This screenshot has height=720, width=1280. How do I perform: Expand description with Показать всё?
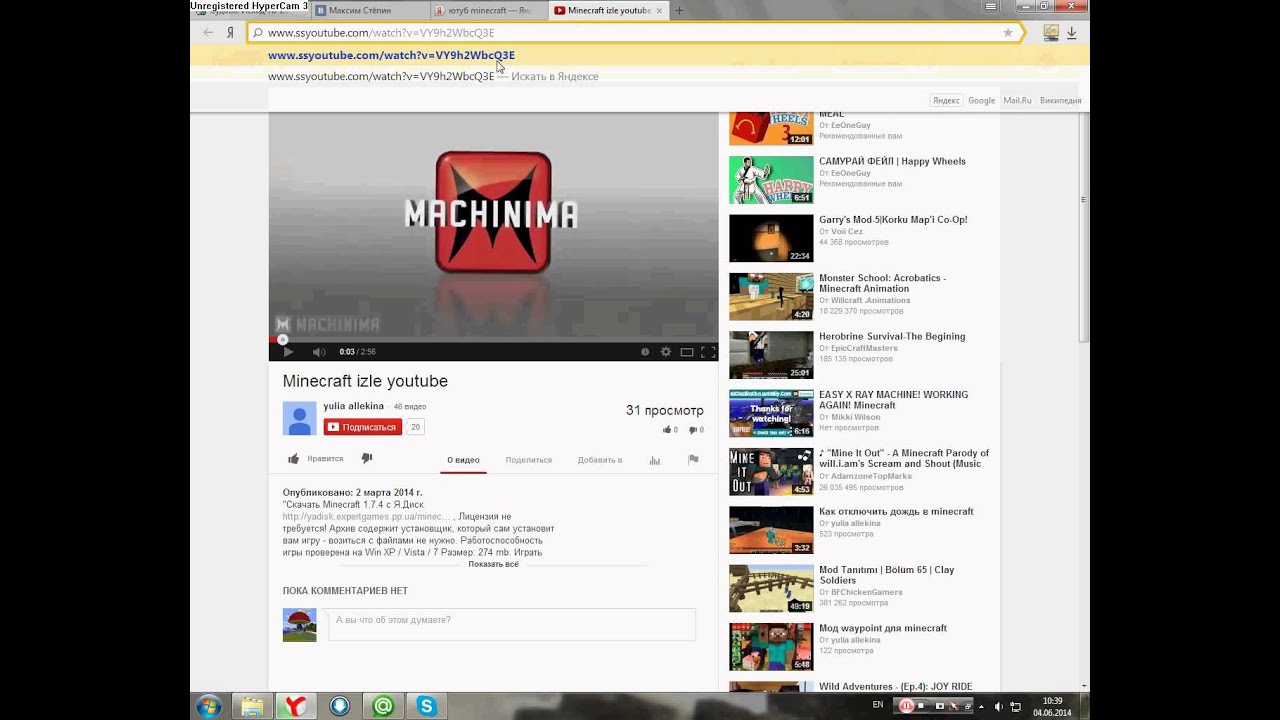tap(493, 564)
